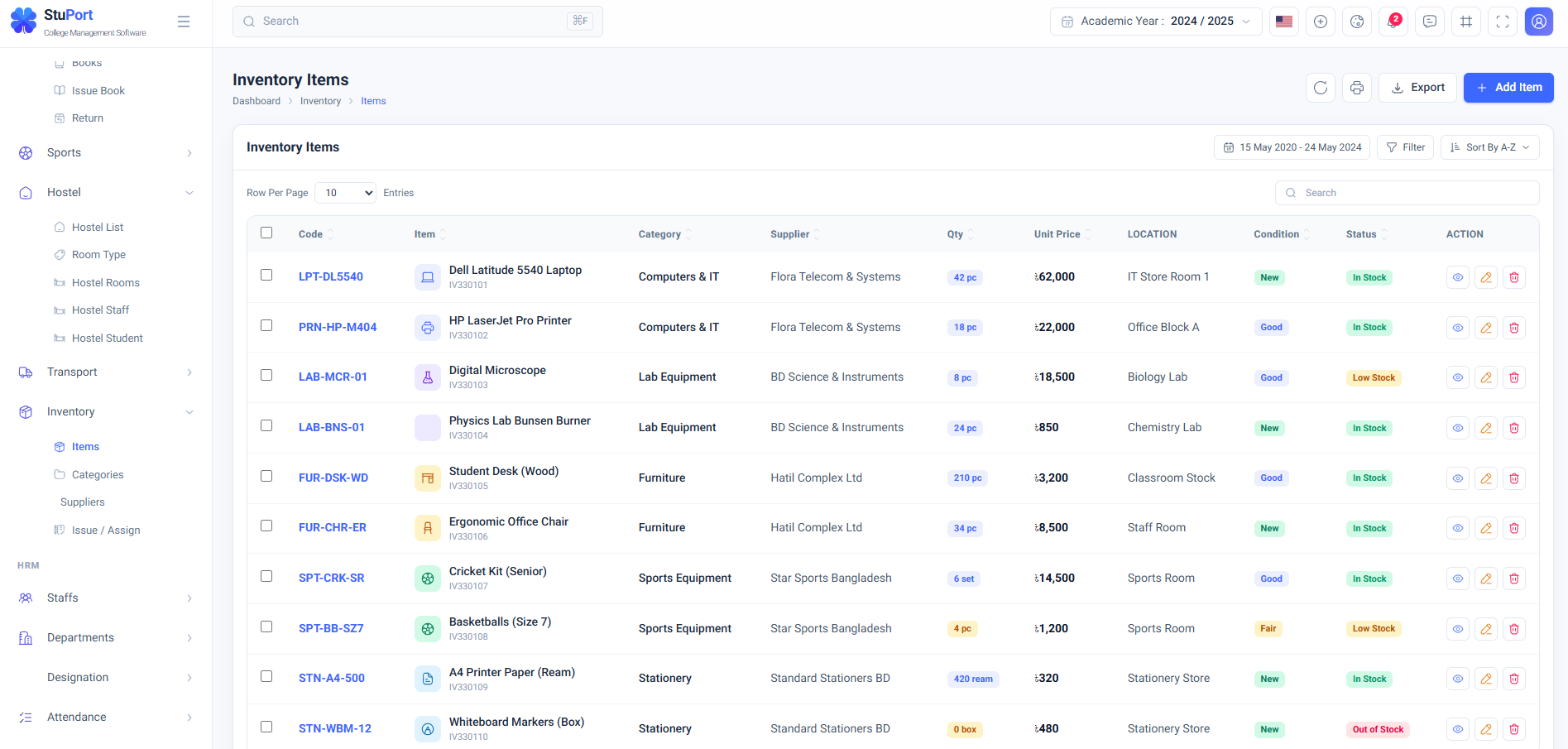Delete the Ergonomic Office Chair item
This screenshot has height=749, width=1568.
coord(1514,528)
